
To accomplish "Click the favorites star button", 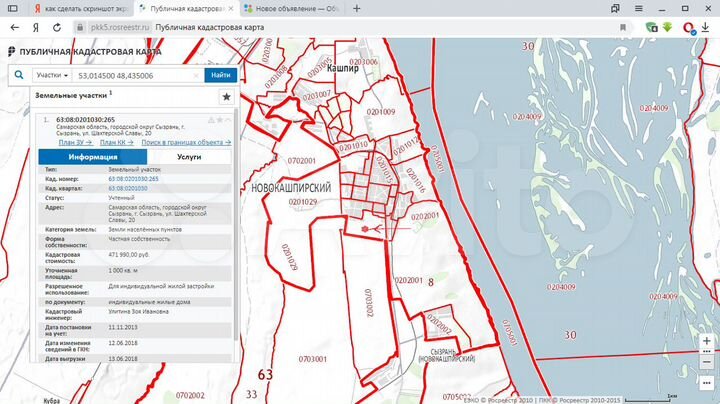I will pos(227,97).
